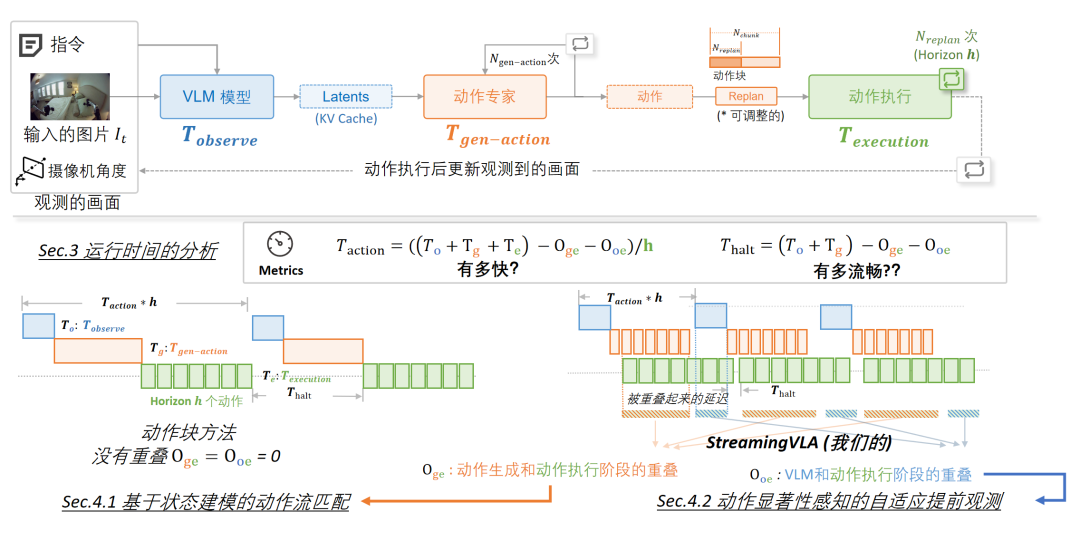Image resolution: width=1080 pixels, height=550 pixels.
Task: Click the StreamingVLA (我们的) title
Action: (799, 442)
